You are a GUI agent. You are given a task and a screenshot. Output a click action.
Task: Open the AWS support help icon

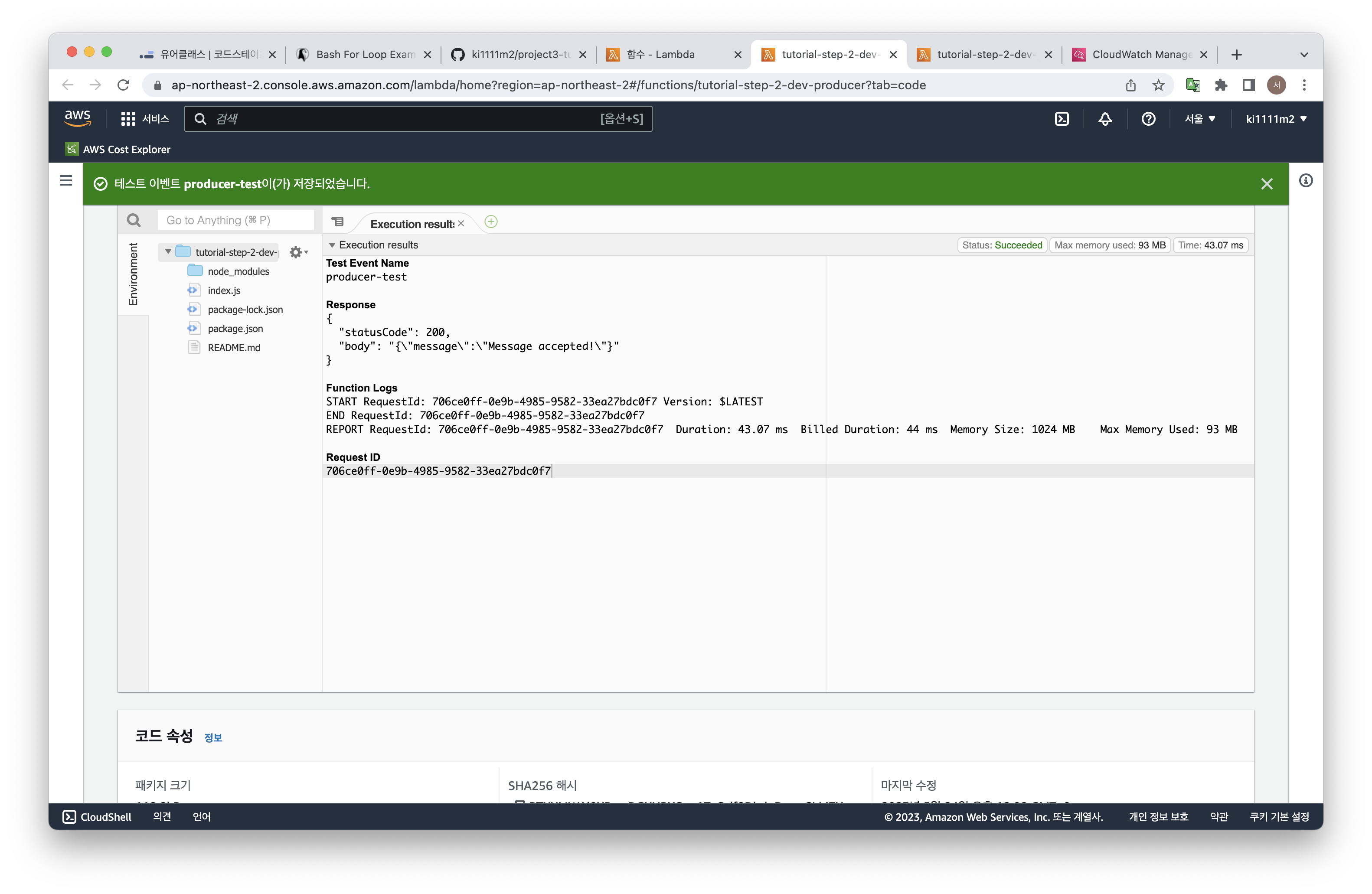[x=1148, y=119]
